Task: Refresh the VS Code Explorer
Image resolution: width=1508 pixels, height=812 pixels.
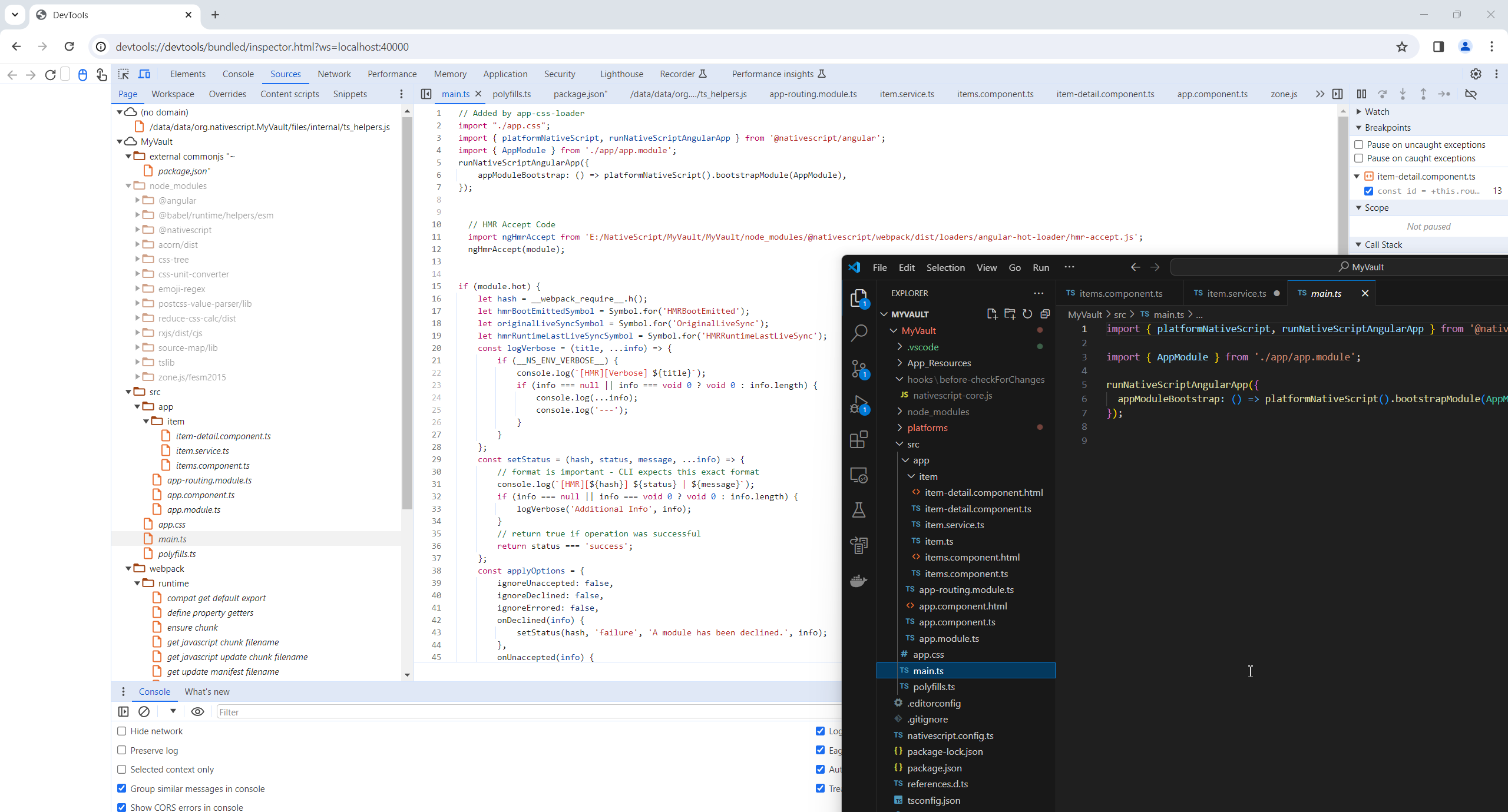Action: pyautogui.click(x=1027, y=314)
